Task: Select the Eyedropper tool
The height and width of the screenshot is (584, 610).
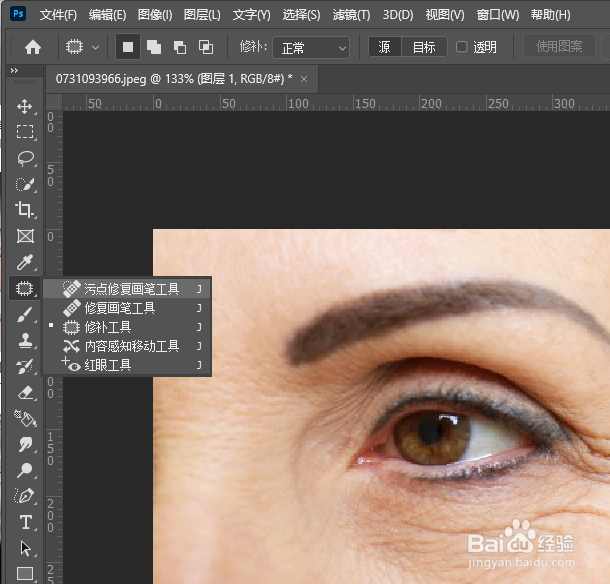Action: pos(25,262)
